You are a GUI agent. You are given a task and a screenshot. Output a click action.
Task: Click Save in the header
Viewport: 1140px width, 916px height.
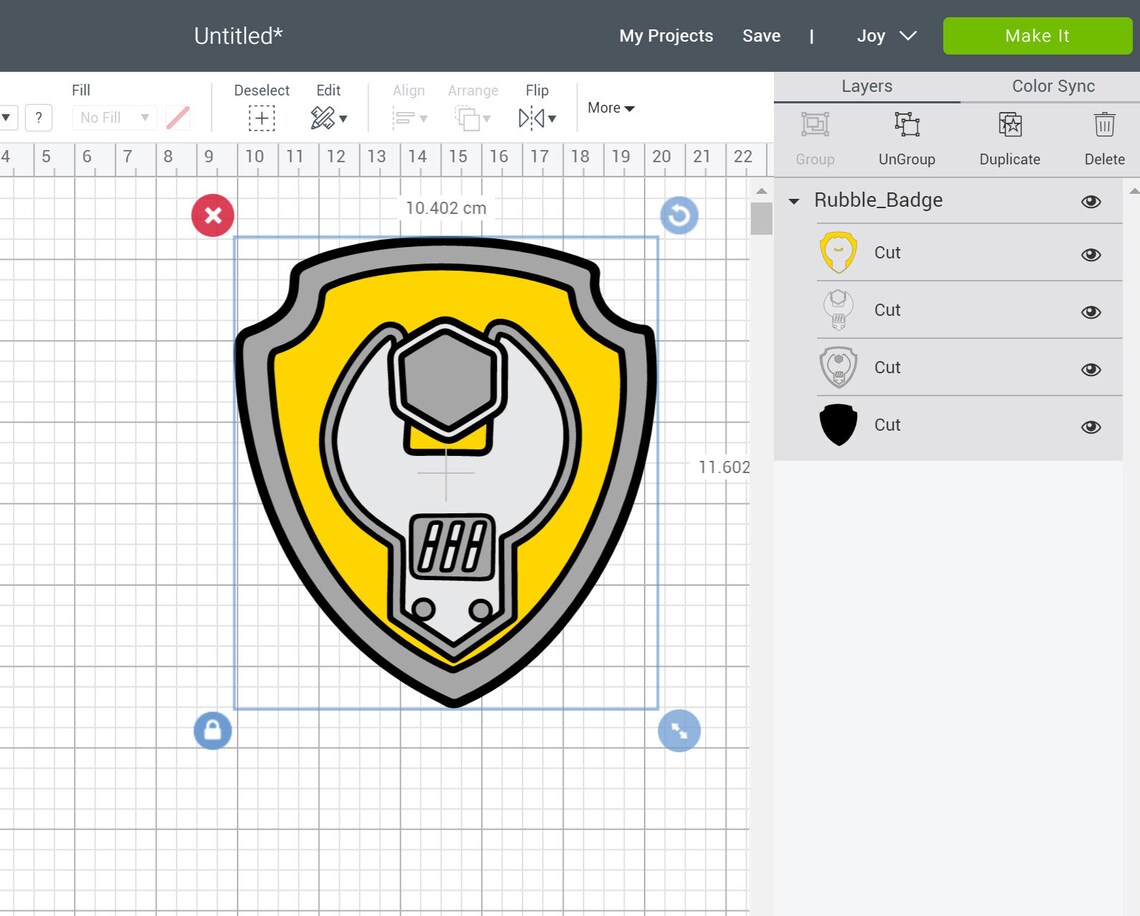761,36
